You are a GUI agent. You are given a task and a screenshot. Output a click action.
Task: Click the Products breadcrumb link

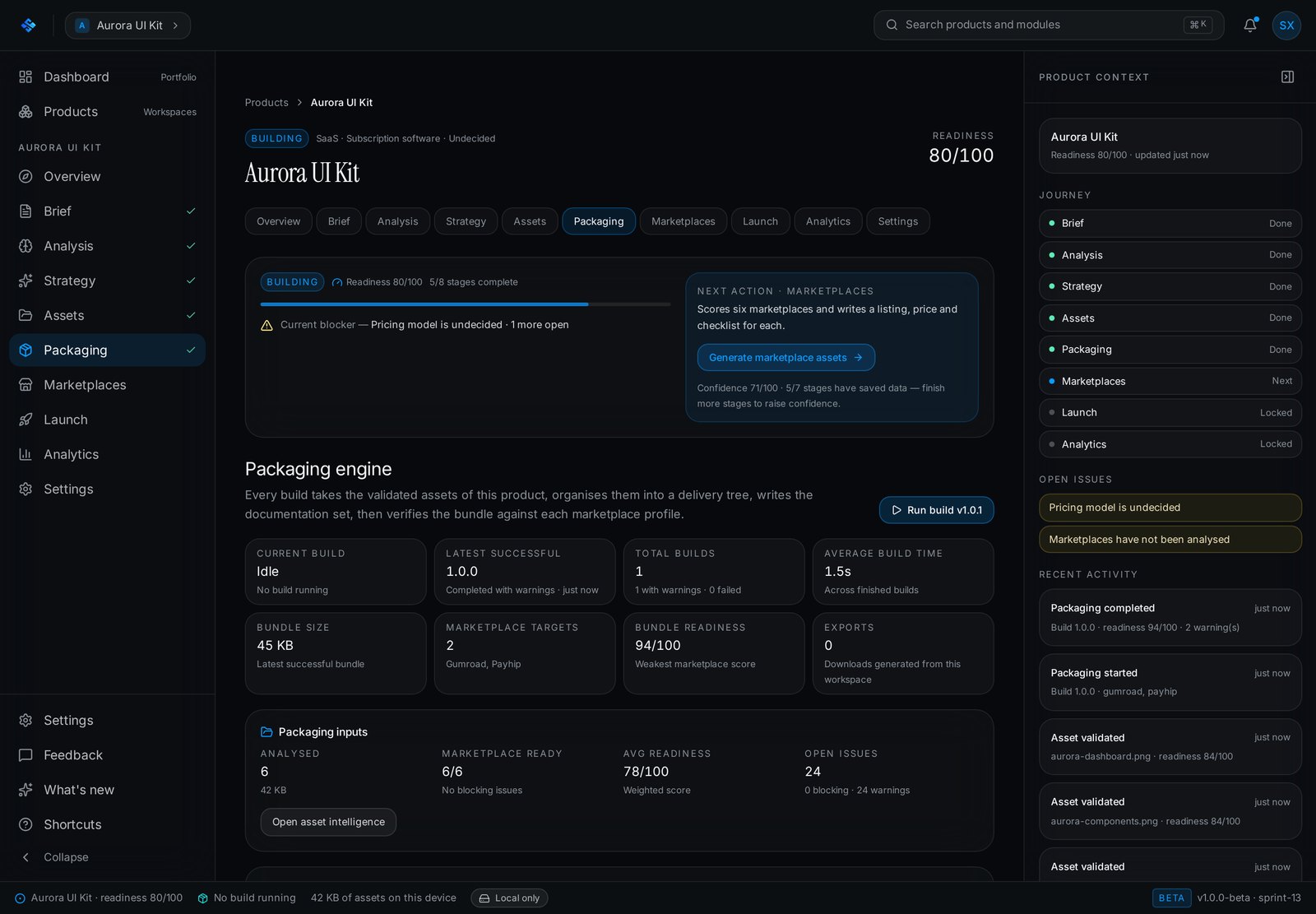coord(266,103)
